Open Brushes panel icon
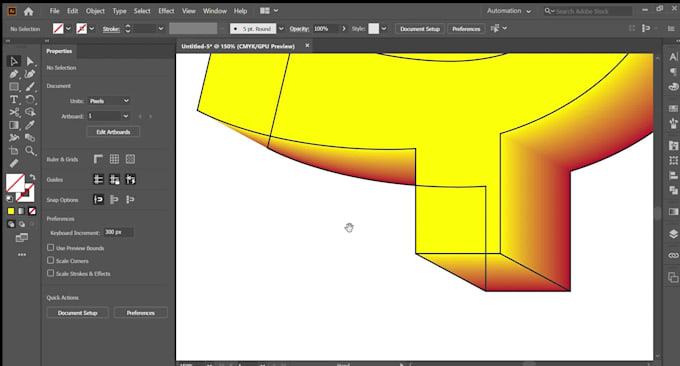 click(x=673, y=123)
